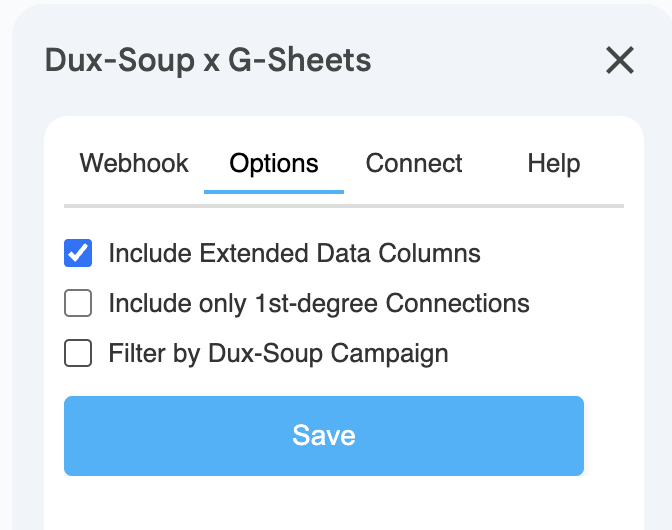Open the Connect tab

point(414,163)
